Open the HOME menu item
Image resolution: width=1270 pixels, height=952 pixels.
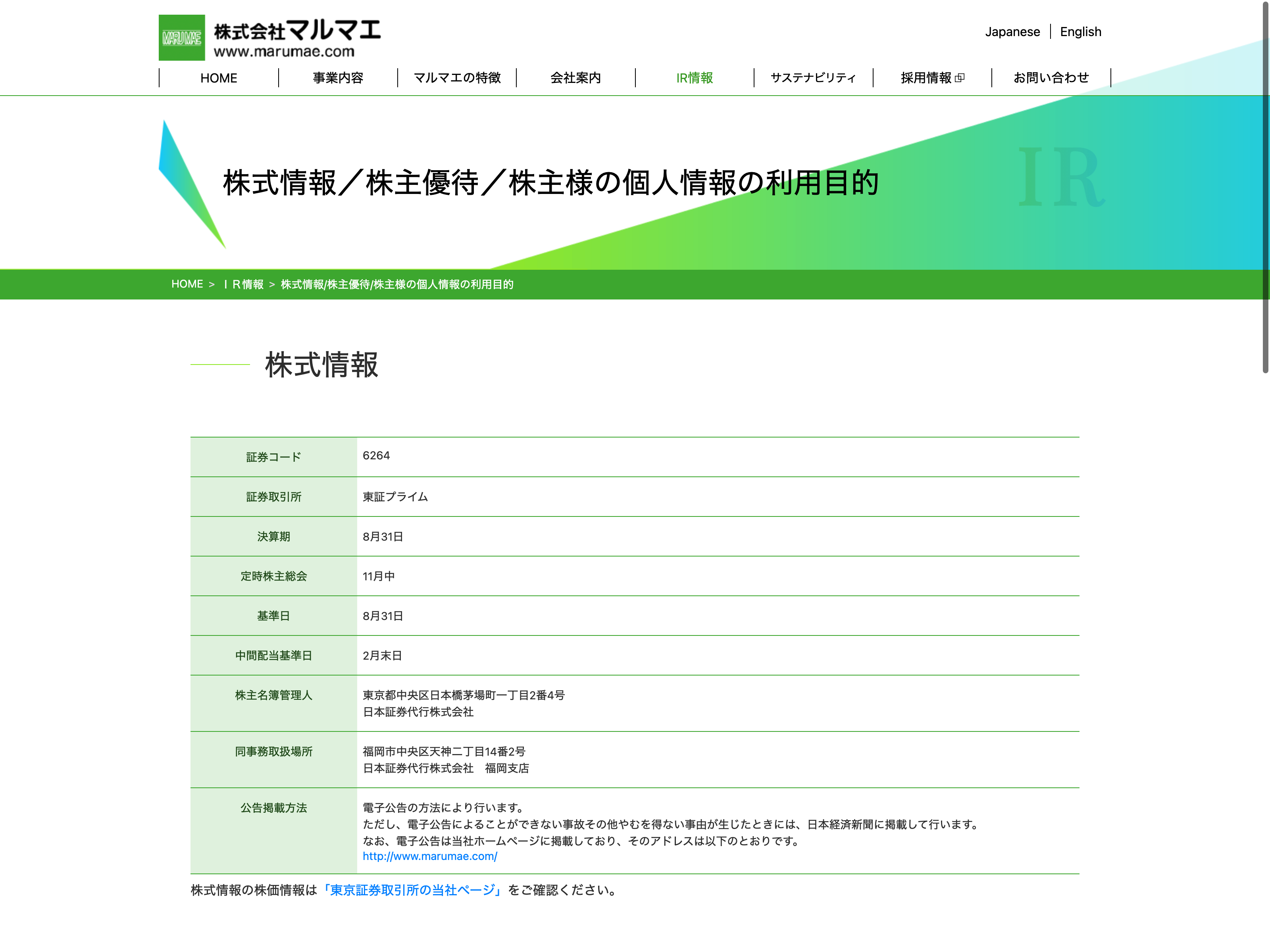[x=218, y=78]
